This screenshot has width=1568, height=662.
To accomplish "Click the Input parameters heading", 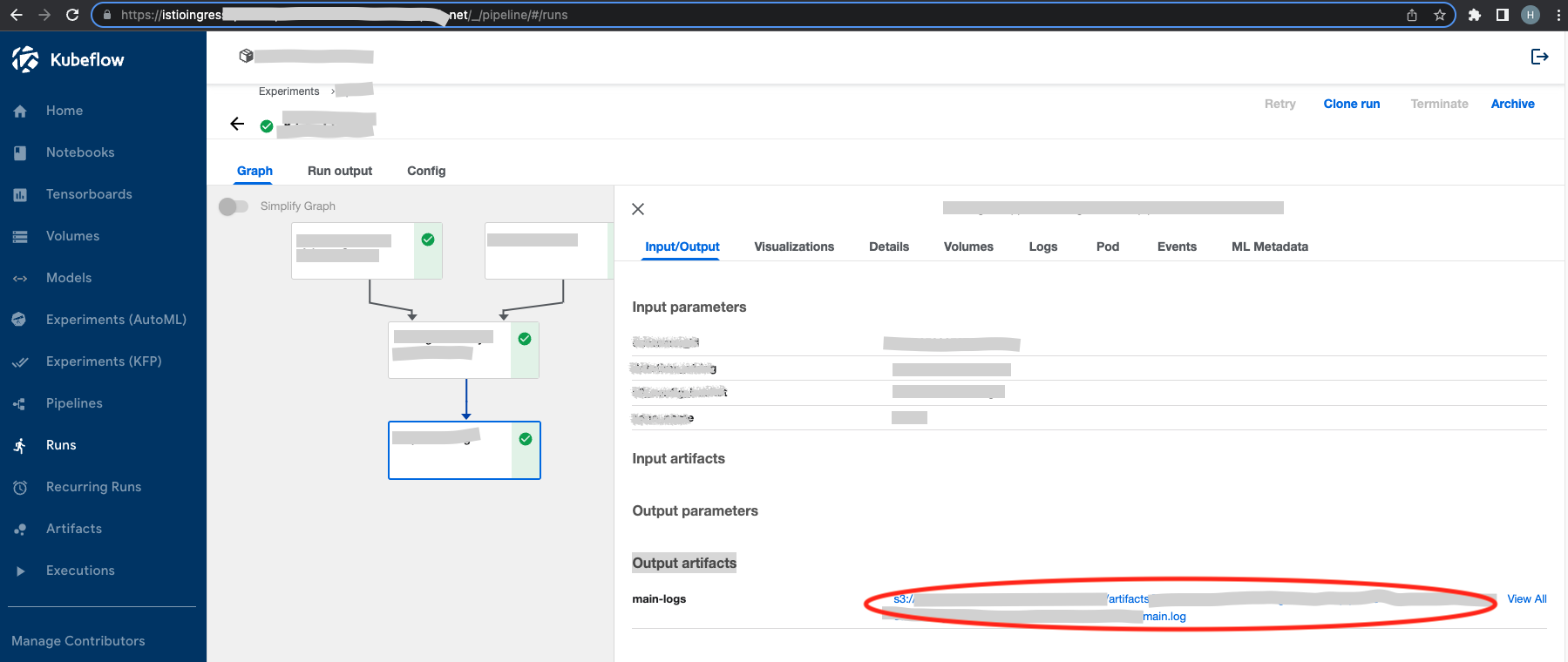I will click(689, 307).
